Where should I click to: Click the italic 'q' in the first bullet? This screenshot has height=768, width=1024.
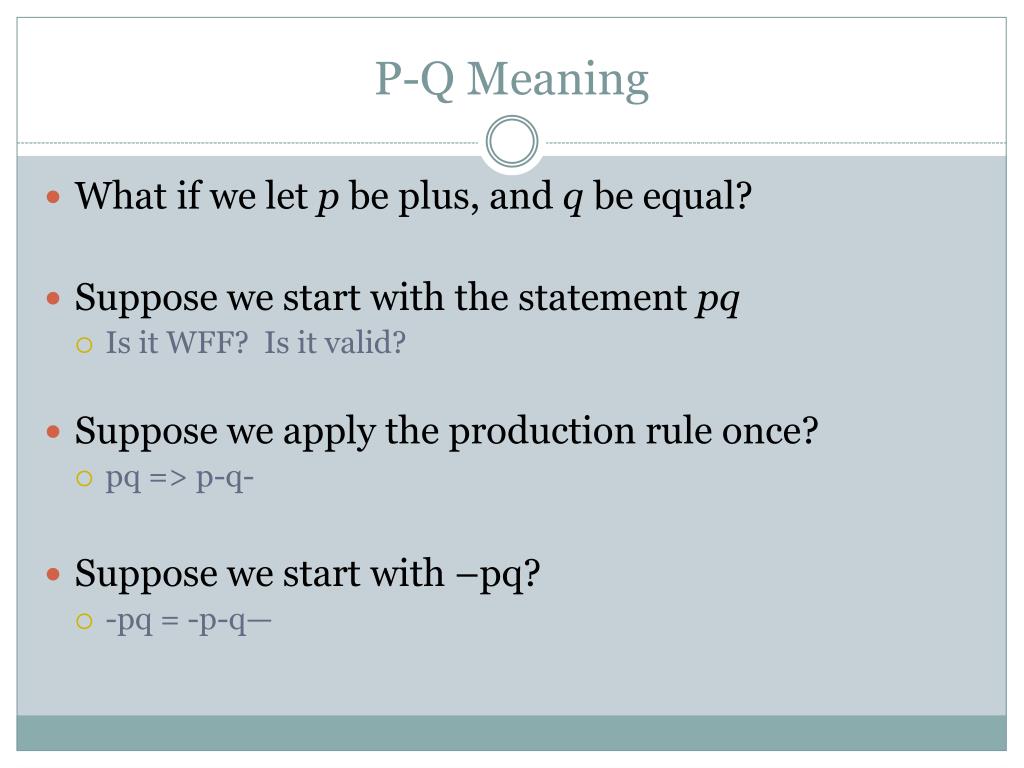click(573, 199)
